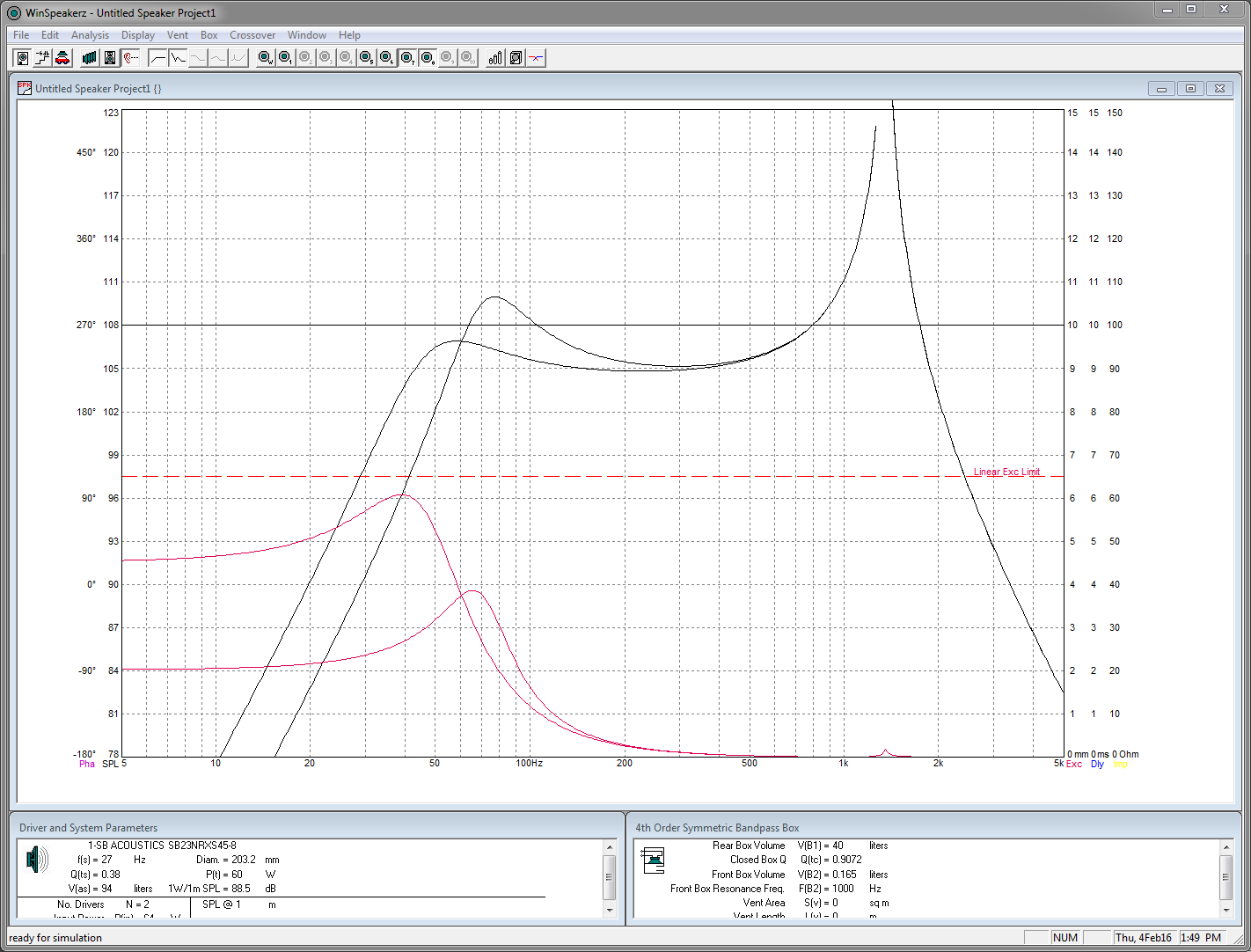
Task: Select the notch-shaped response curve icon
Action: tap(179, 58)
